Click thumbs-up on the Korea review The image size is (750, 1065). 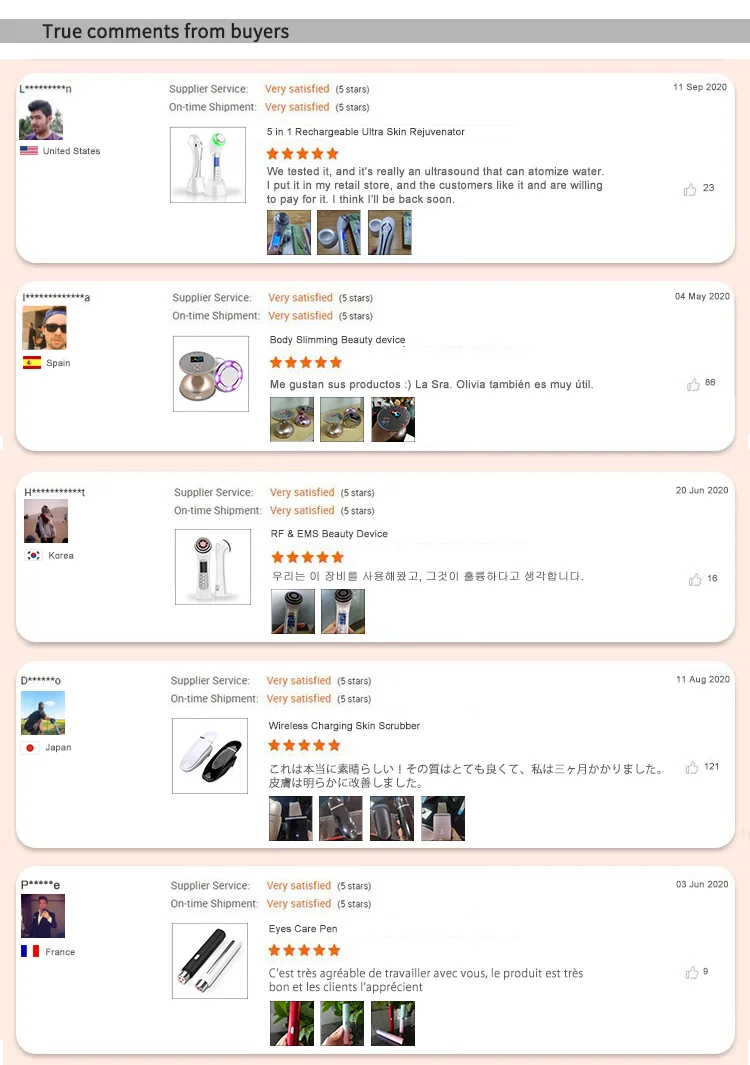[x=695, y=579]
